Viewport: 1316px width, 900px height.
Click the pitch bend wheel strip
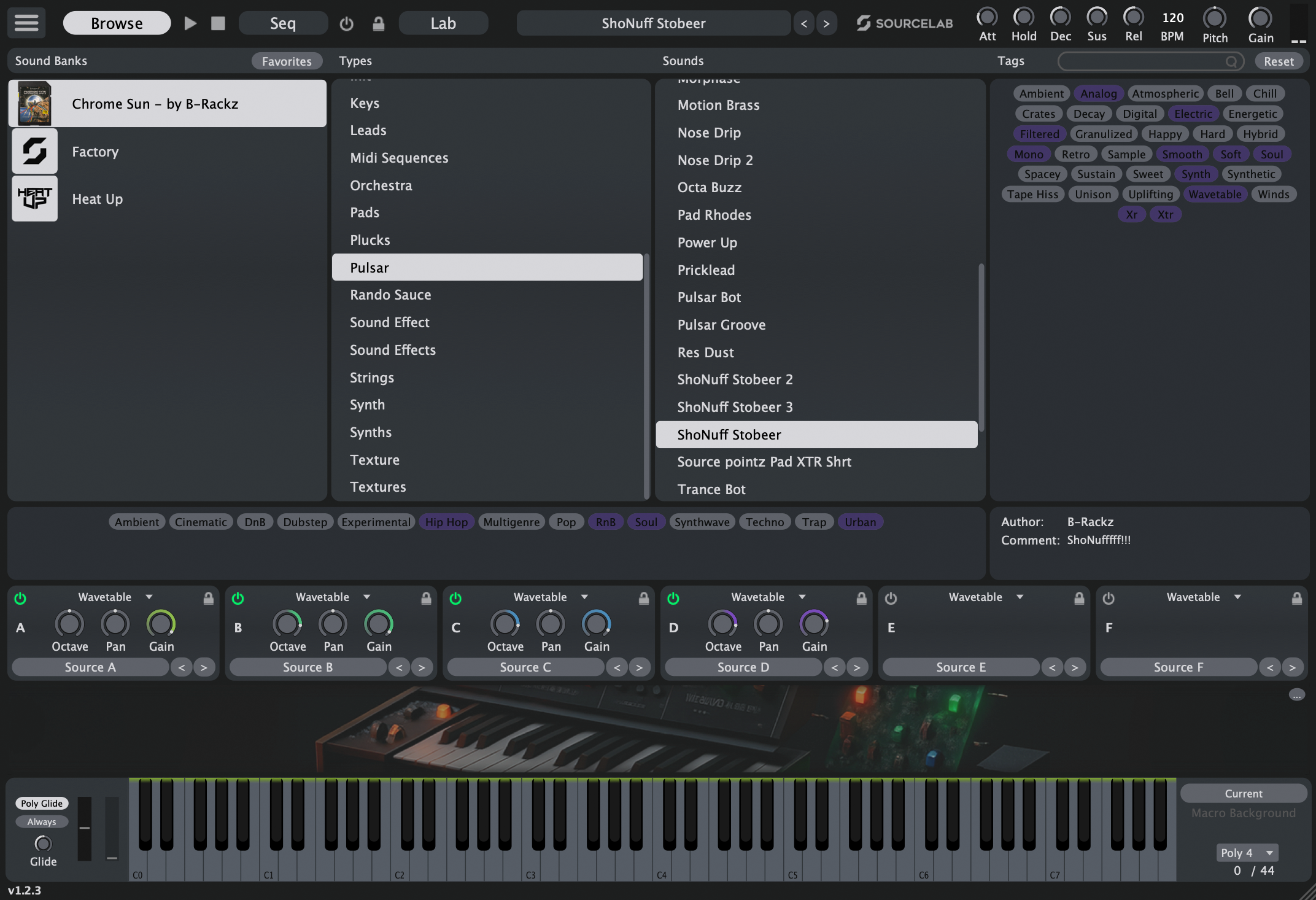[85, 829]
